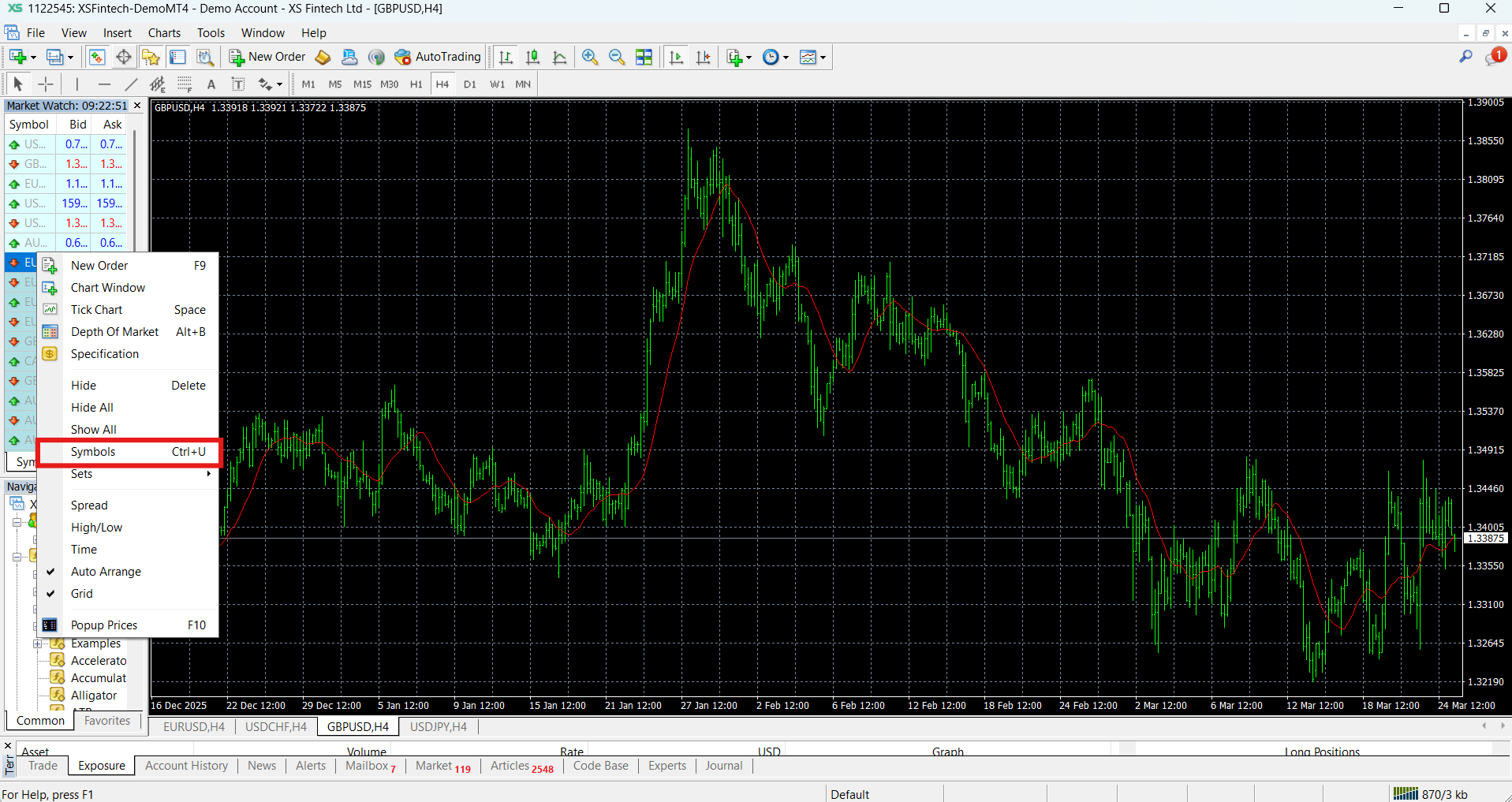Click the Zoom Out magnifier icon
This screenshot has height=802, width=1512.
pyautogui.click(x=617, y=57)
